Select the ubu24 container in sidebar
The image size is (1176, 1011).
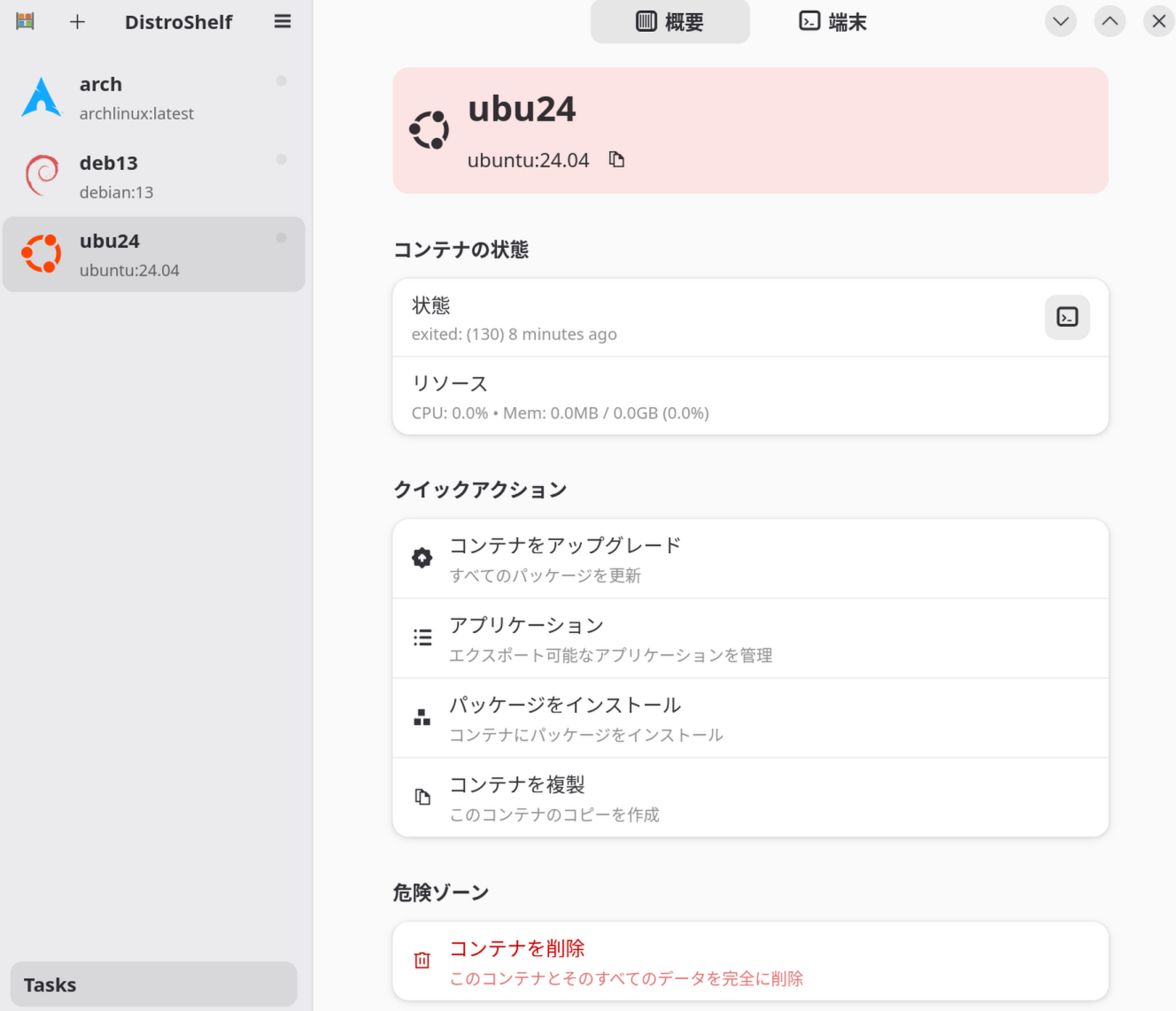pos(154,254)
